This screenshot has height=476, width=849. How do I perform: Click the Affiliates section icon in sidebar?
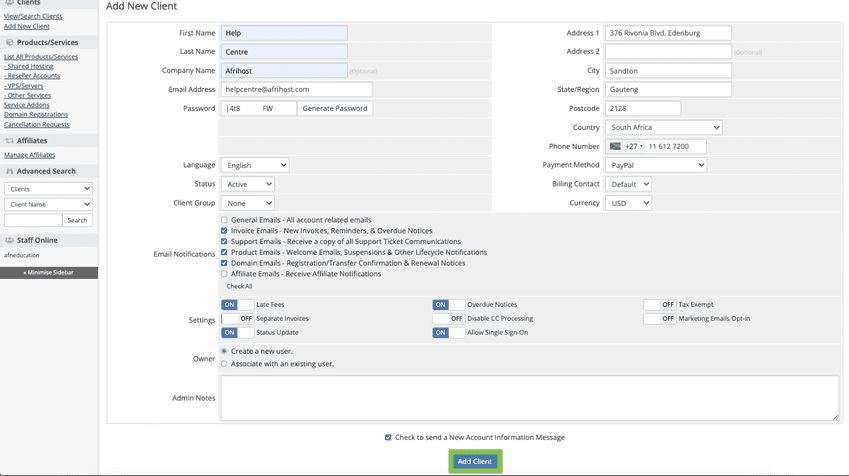coord(10,141)
